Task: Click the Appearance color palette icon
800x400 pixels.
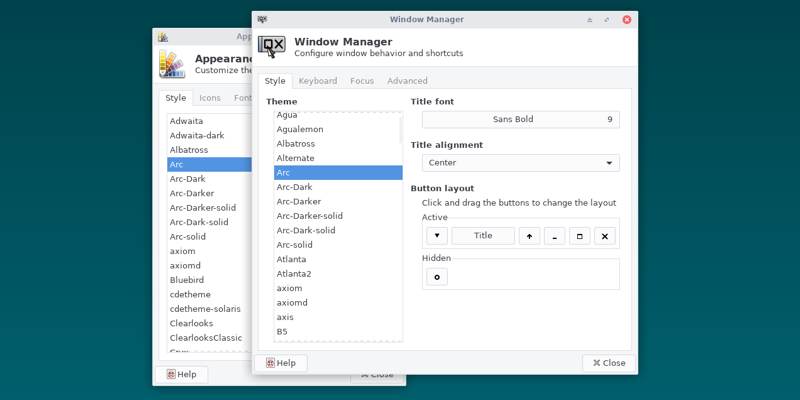Action: (x=171, y=64)
